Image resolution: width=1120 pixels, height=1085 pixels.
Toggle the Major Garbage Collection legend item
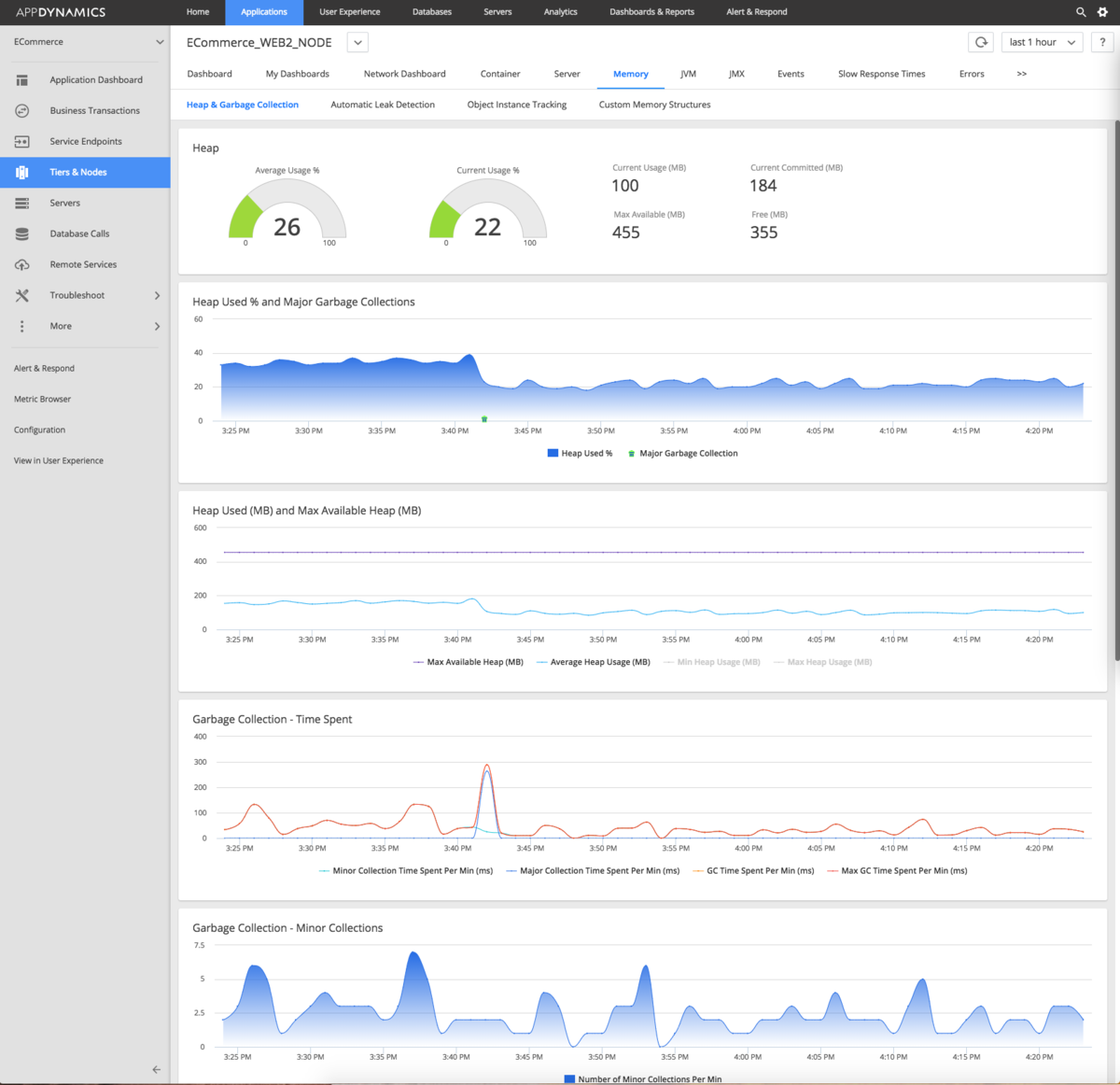682,454
